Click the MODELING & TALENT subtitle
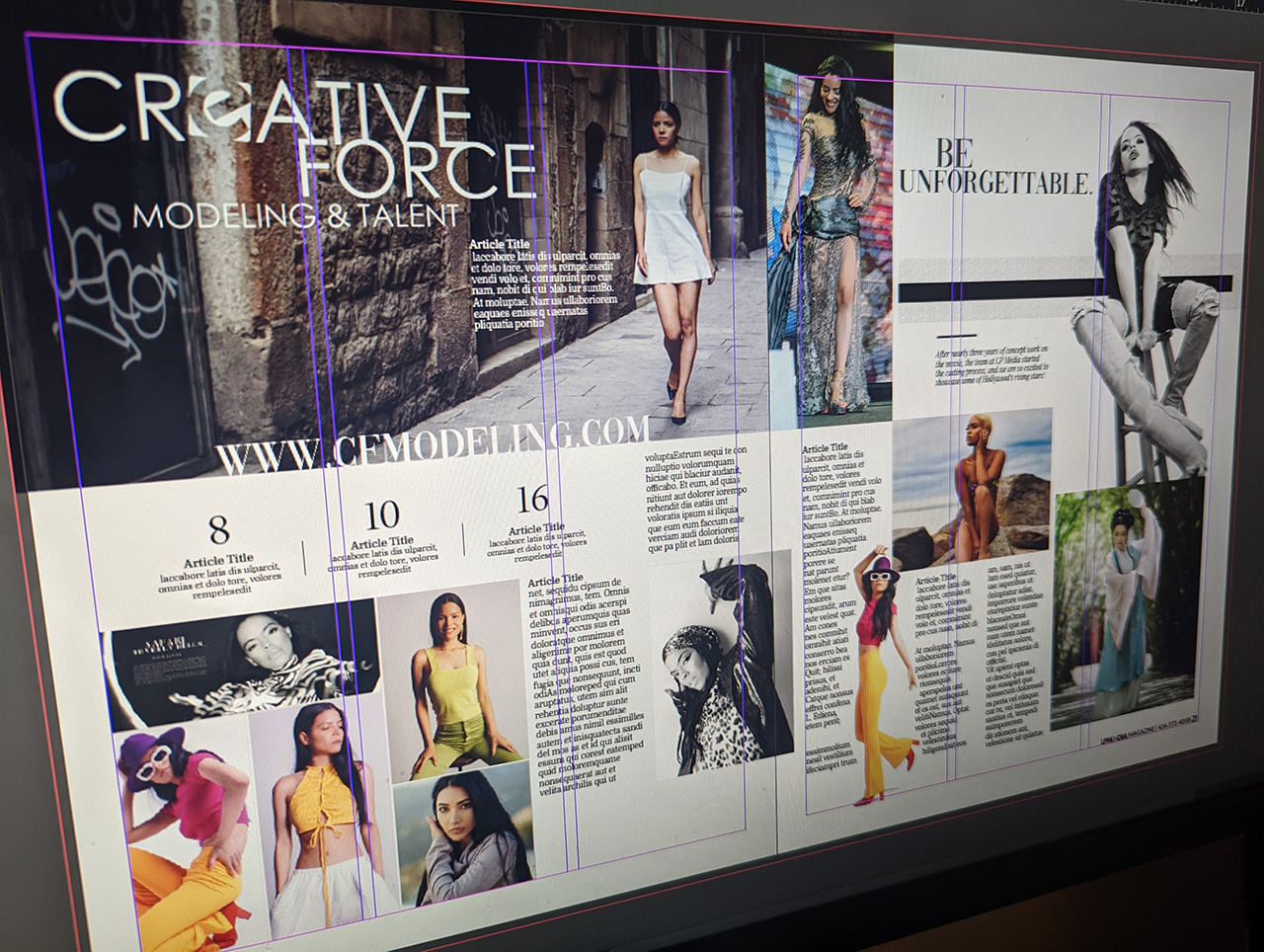Image resolution: width=1264 pixels, height=952 pixels. point(296,214)
